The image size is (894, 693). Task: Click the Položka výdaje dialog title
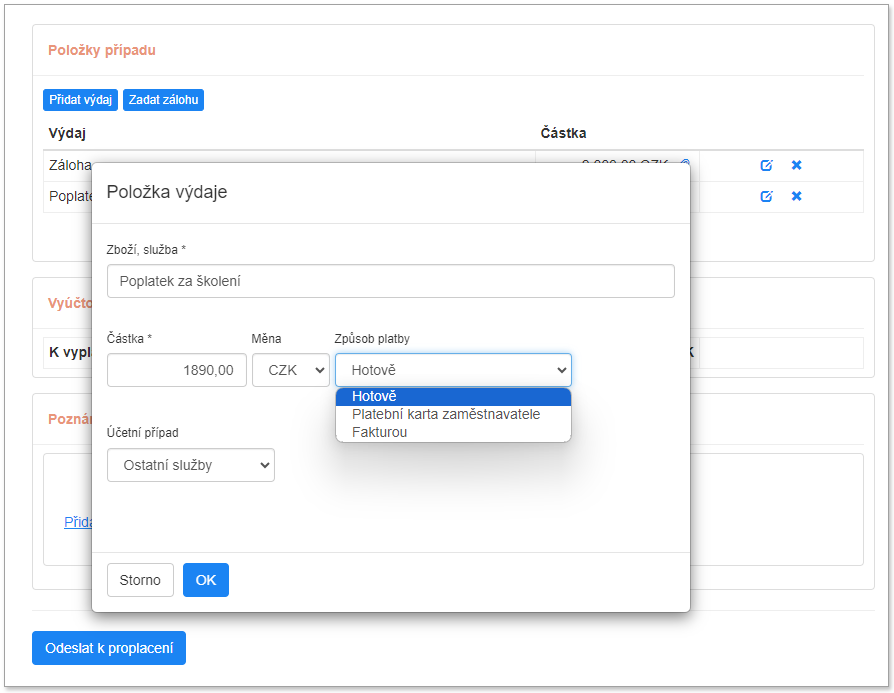167,192
